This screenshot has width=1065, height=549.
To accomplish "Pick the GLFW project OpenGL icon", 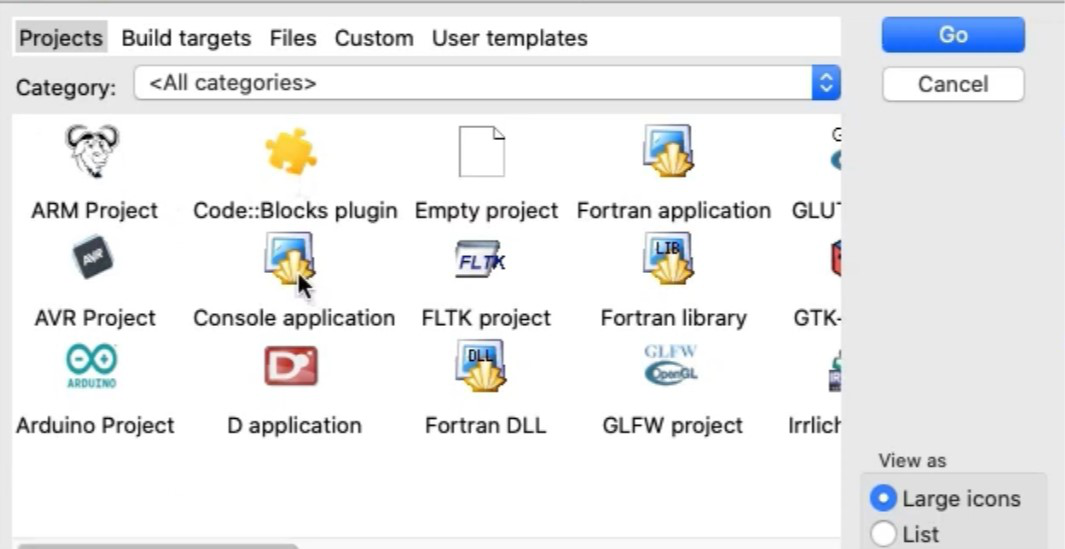I will pyautogui.click(x=670, y=366).
